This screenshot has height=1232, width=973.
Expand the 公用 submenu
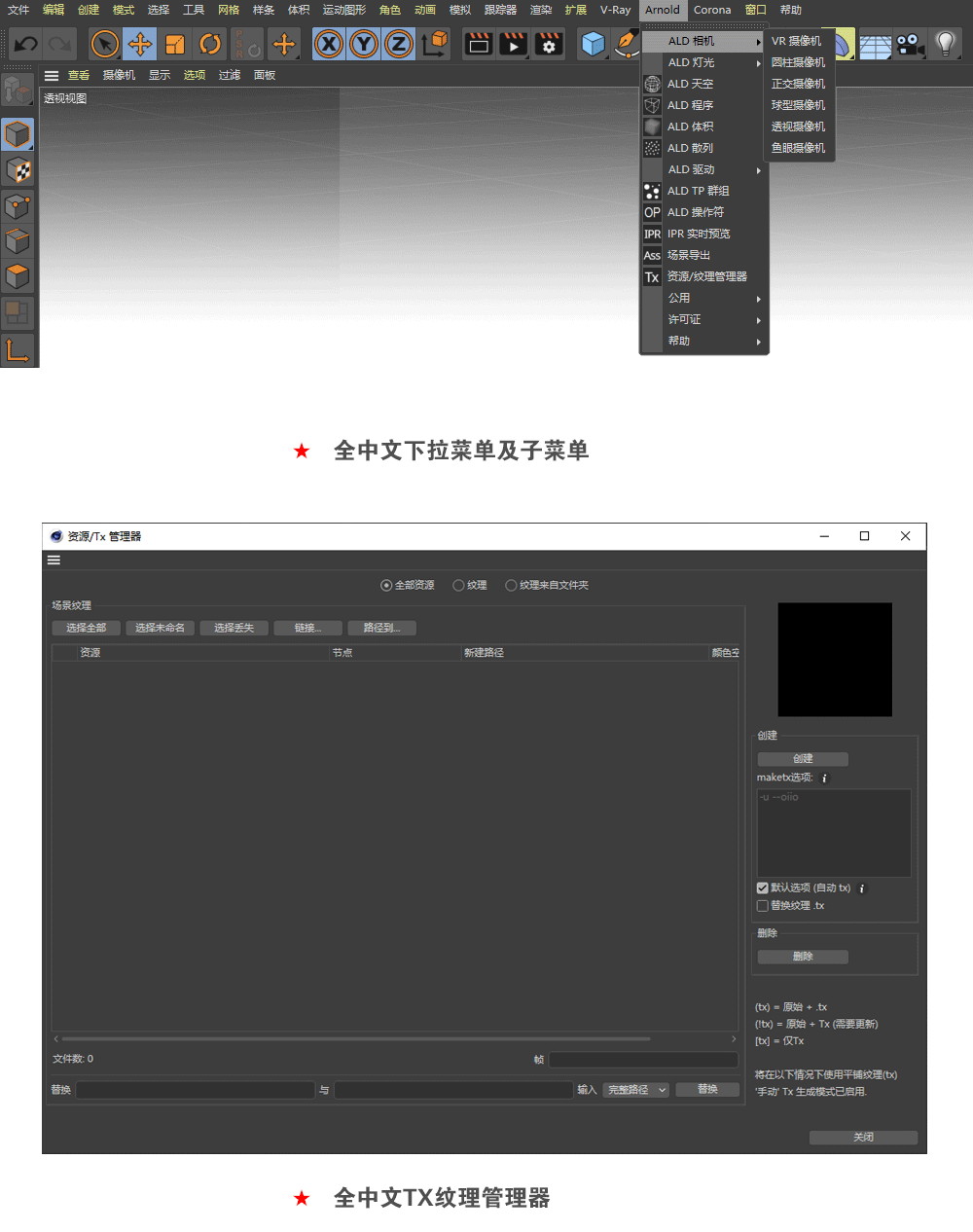(703, 298)
